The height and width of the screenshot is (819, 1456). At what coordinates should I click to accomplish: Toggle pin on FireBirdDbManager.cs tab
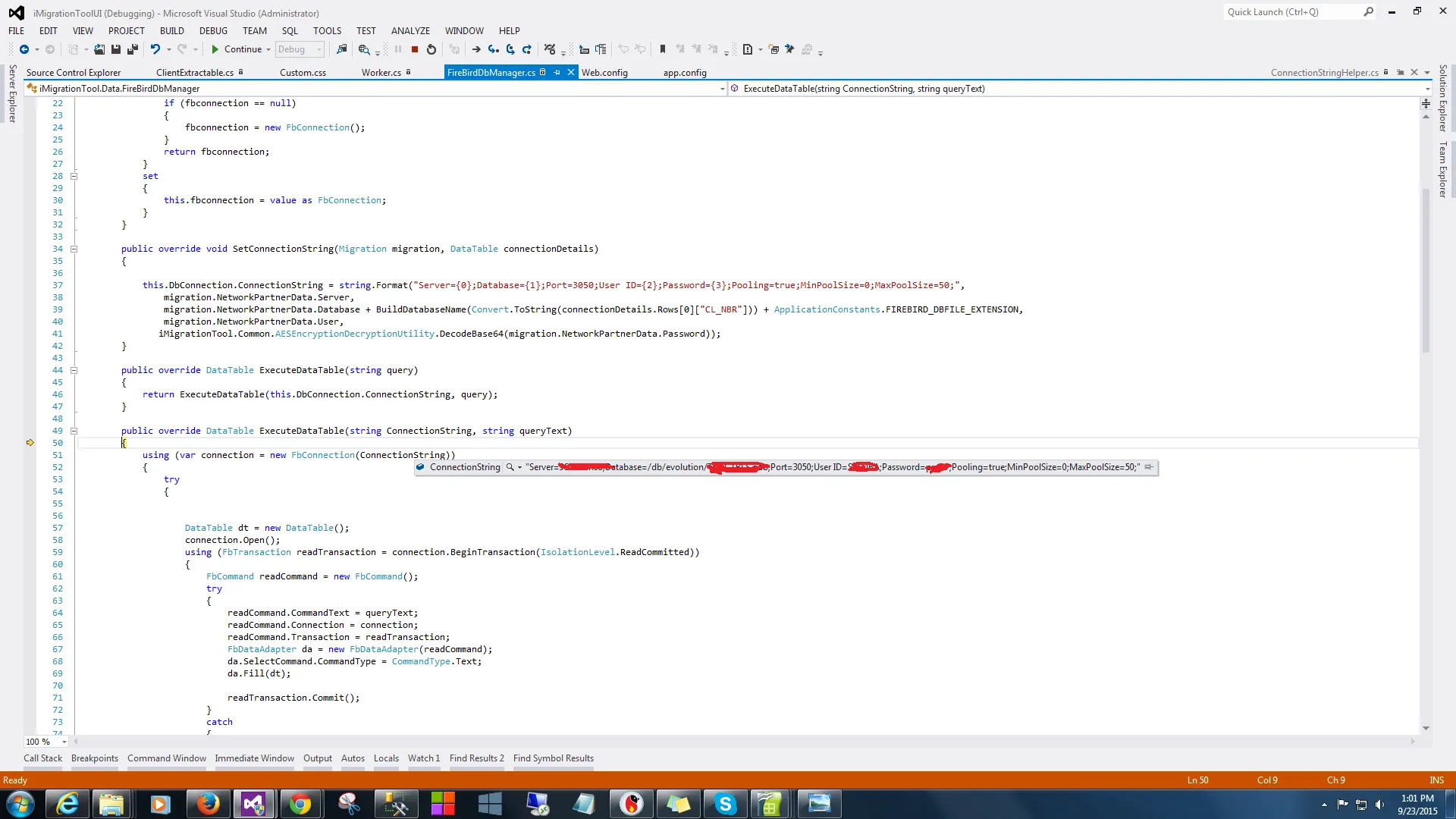coord(557,72)
